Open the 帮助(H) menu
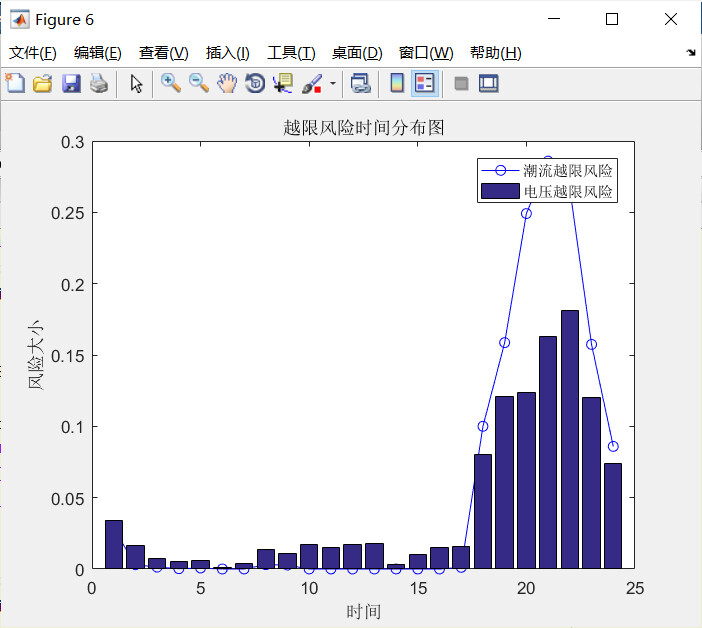The height and width of the screenshot is (628, 702). tap(496, 53)
